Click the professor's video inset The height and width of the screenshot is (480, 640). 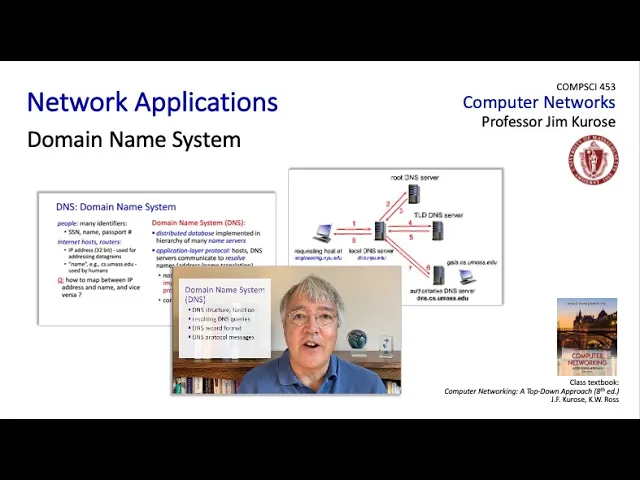(286, 331)
